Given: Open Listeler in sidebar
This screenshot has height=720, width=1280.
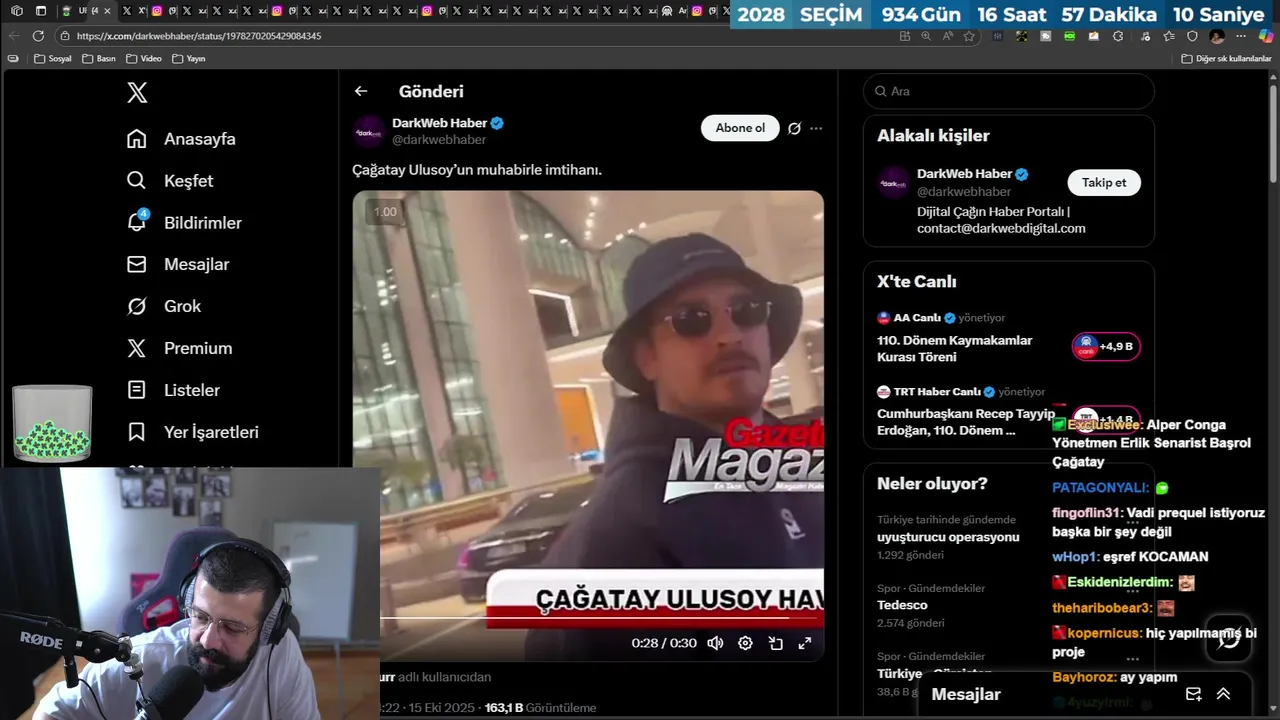Looking at the screenshot, I should pyautogui.click(x=173, y=391).
